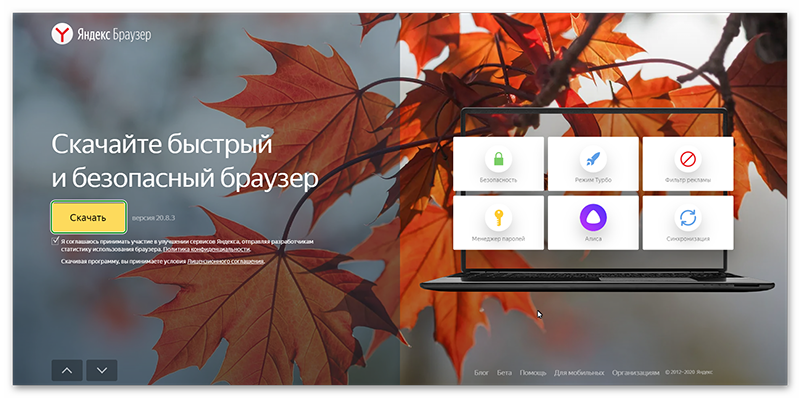Image resolution: width=800 pixels, height=398 pixels.
Task: Uncheck the statistics consent checkbox
Action: 55,241
